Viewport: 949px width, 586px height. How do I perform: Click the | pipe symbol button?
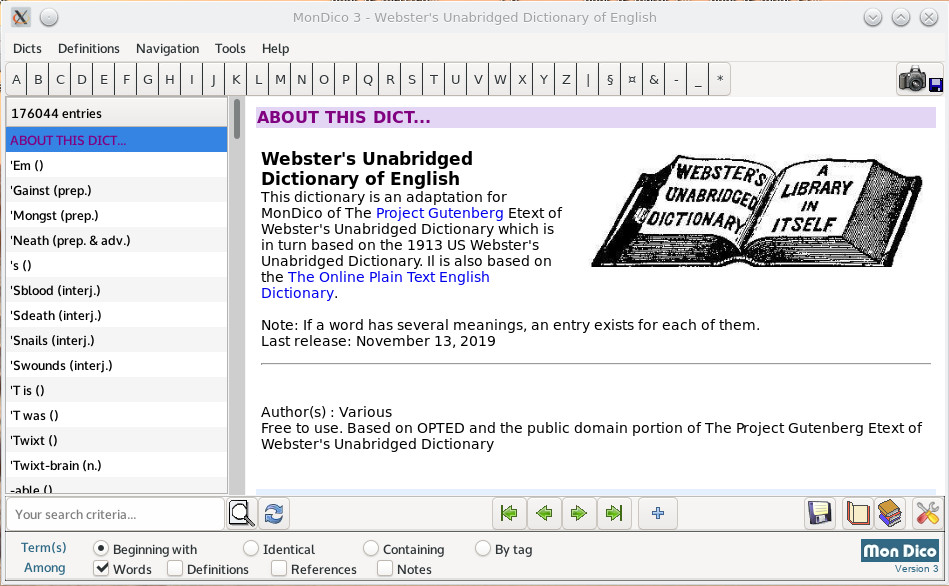click(588, 79)
